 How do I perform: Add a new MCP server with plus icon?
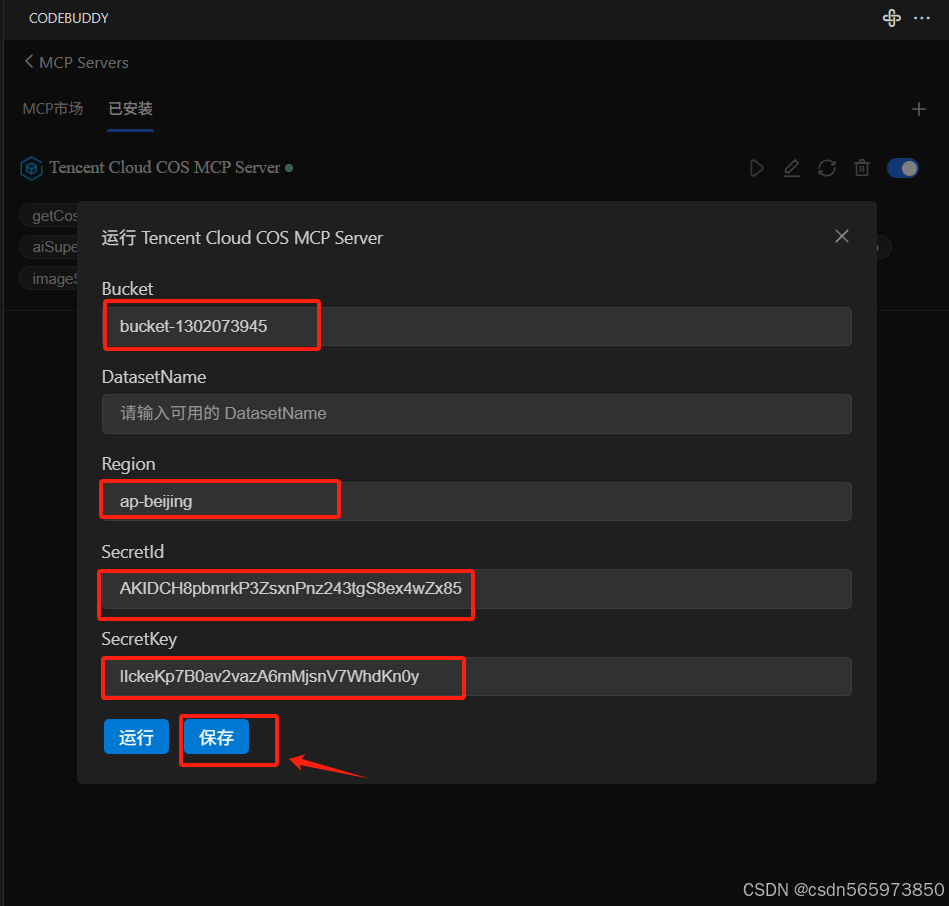(x=919, y=109)
